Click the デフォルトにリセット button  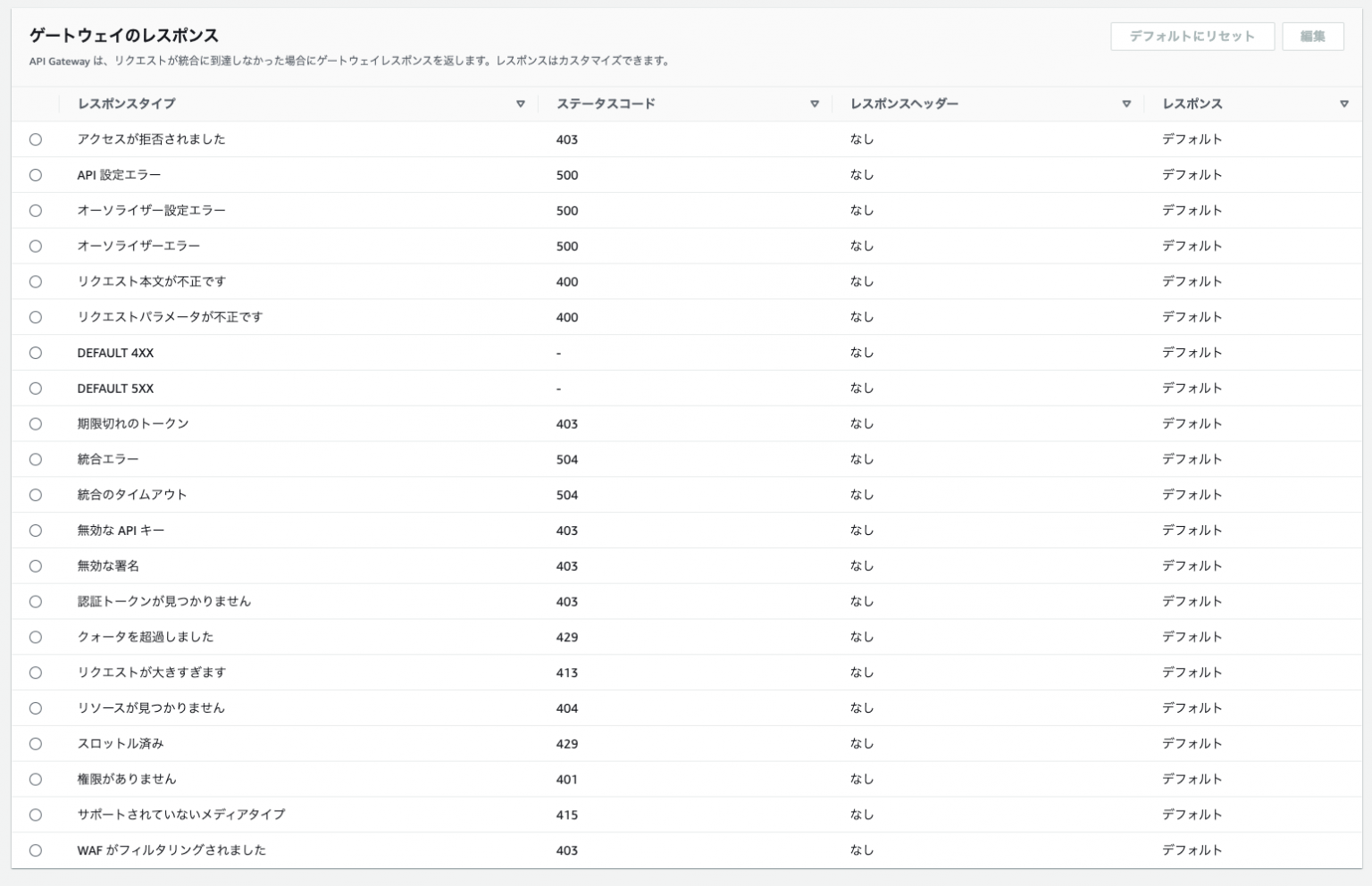pos(1192,37)
